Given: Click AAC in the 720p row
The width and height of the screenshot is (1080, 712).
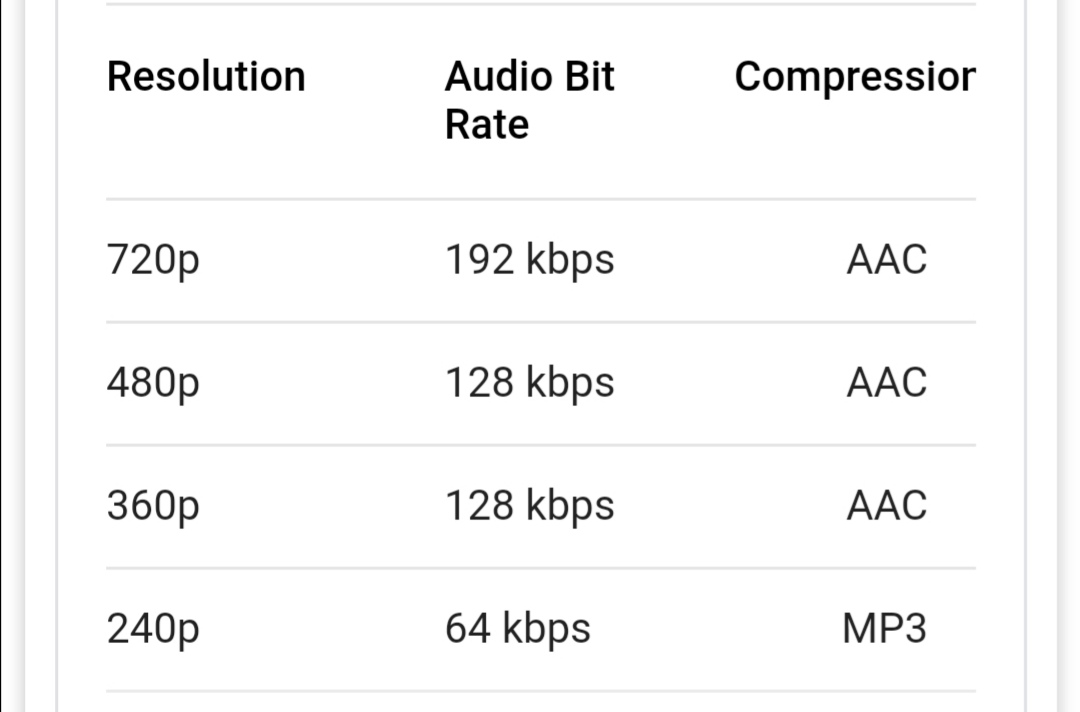Looking at the screenshot, I should click(886, 260).
